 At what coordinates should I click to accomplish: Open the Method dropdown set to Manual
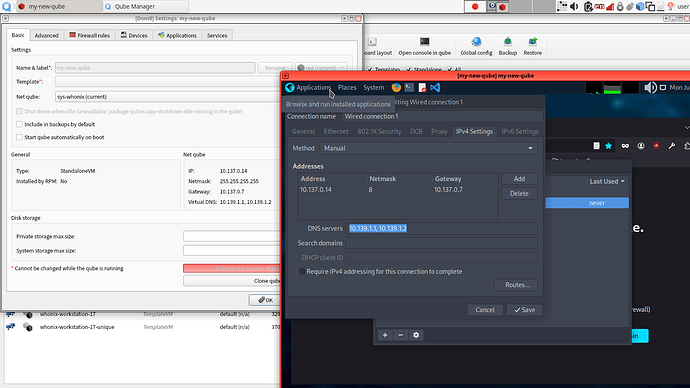[x=428, y=148]
